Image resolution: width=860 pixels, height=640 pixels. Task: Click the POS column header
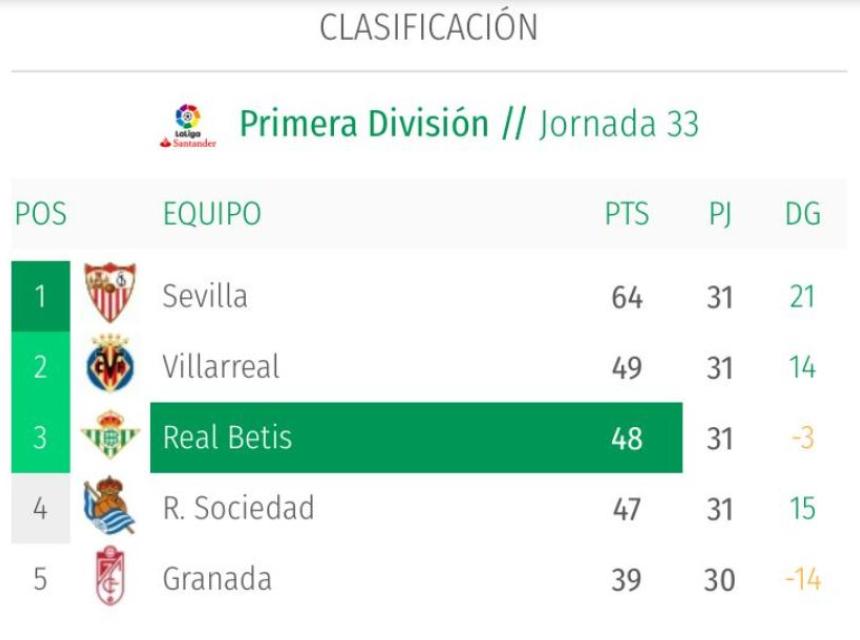pos(41,214)
